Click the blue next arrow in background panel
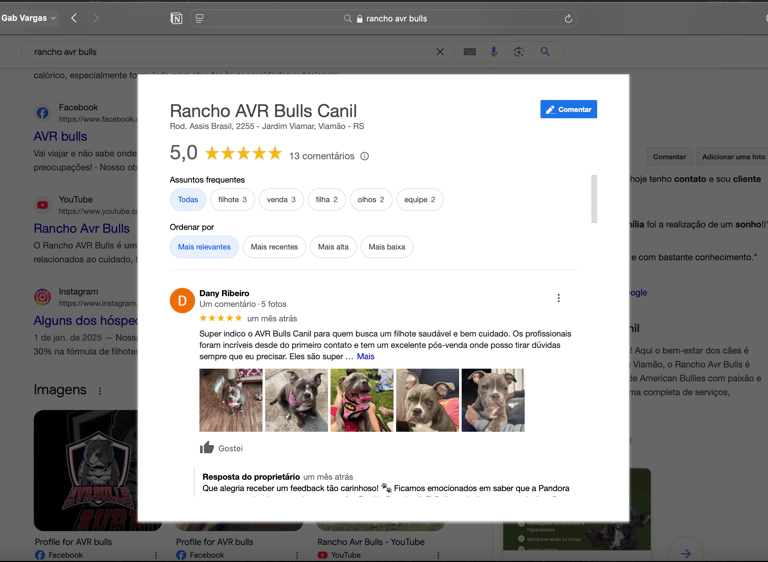768x562 pixels. coord(686,553)
